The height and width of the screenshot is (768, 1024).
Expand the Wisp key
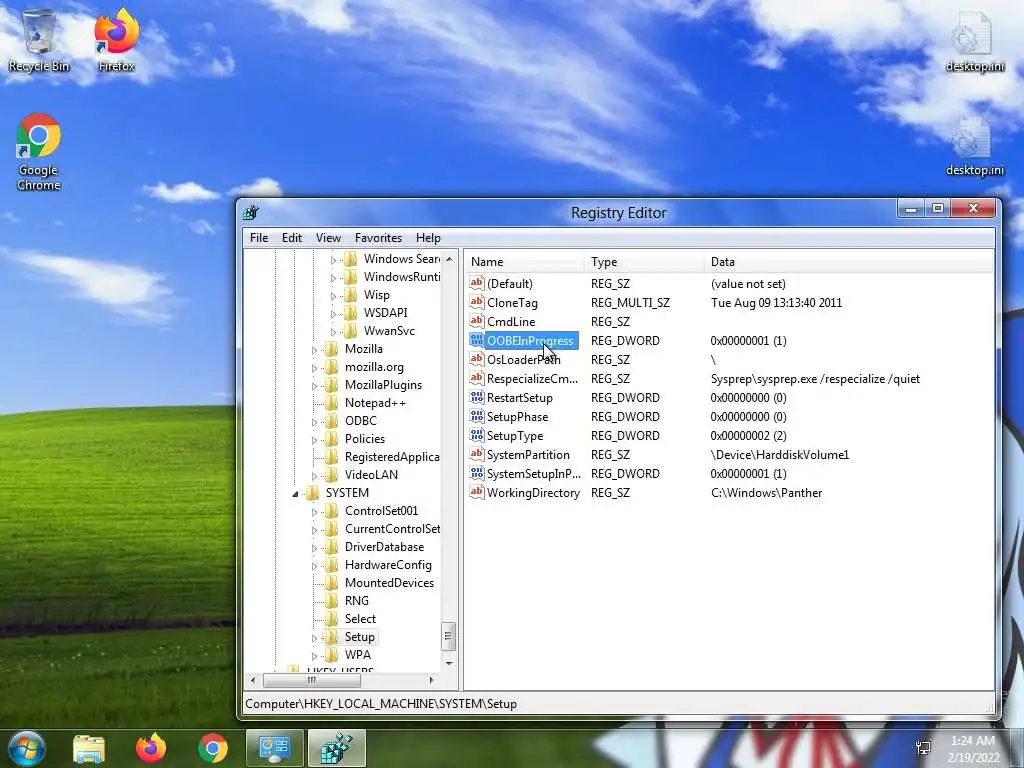point(333,295)
